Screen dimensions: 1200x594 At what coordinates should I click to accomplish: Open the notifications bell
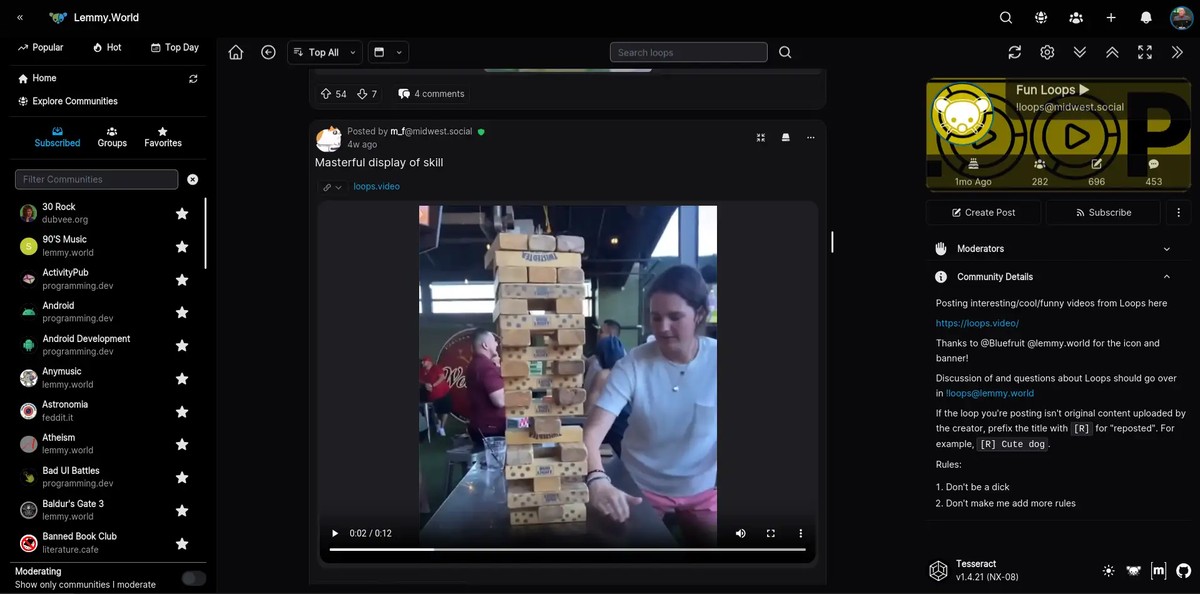point(1146,18)
